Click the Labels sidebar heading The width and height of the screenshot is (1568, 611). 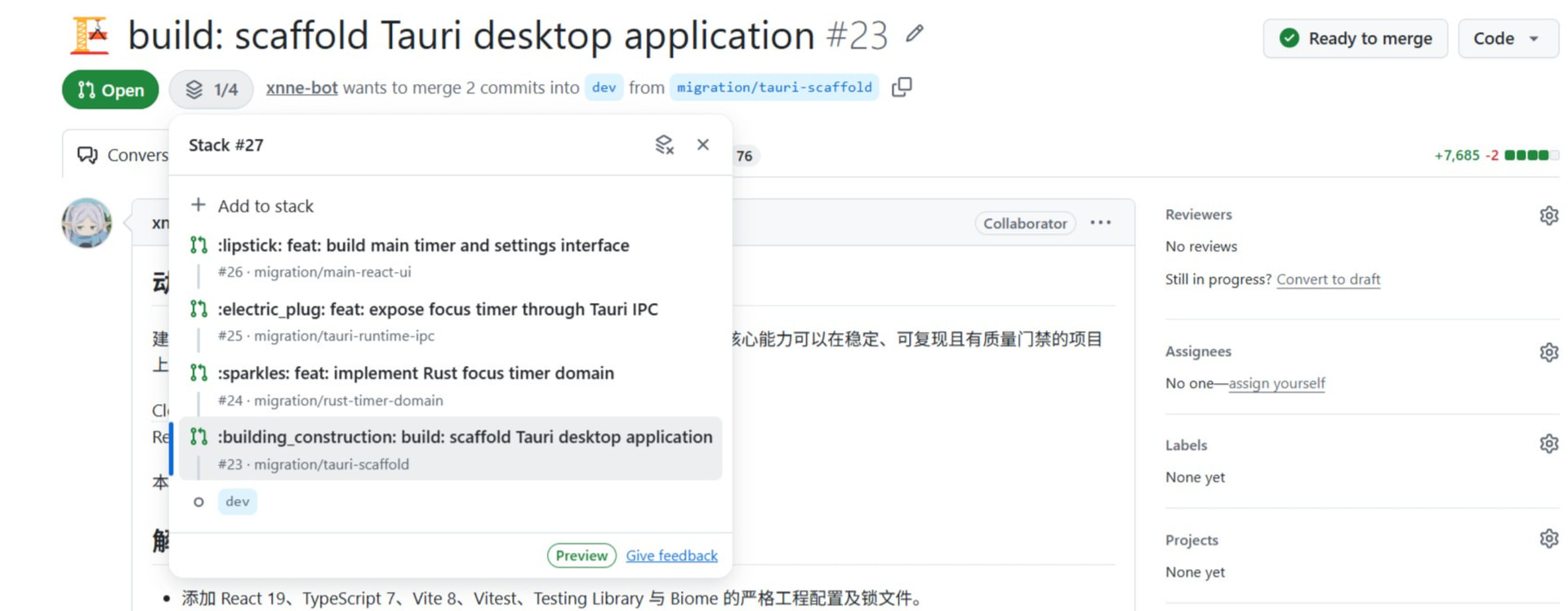click(x=1186, y=444)
